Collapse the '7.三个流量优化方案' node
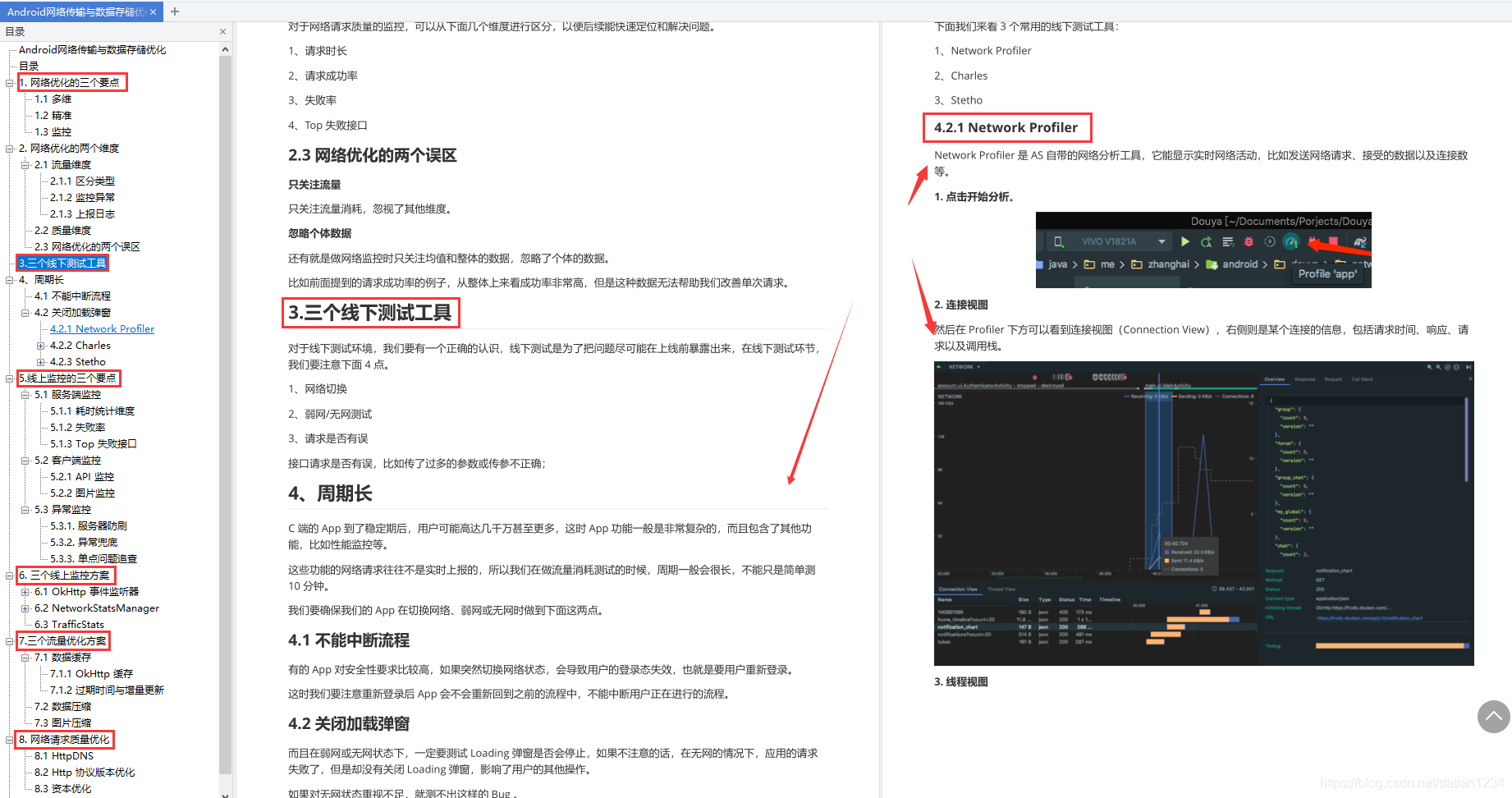Viewport: 1512px width, 798px height. pyautogui.click(x=10, y=641)
